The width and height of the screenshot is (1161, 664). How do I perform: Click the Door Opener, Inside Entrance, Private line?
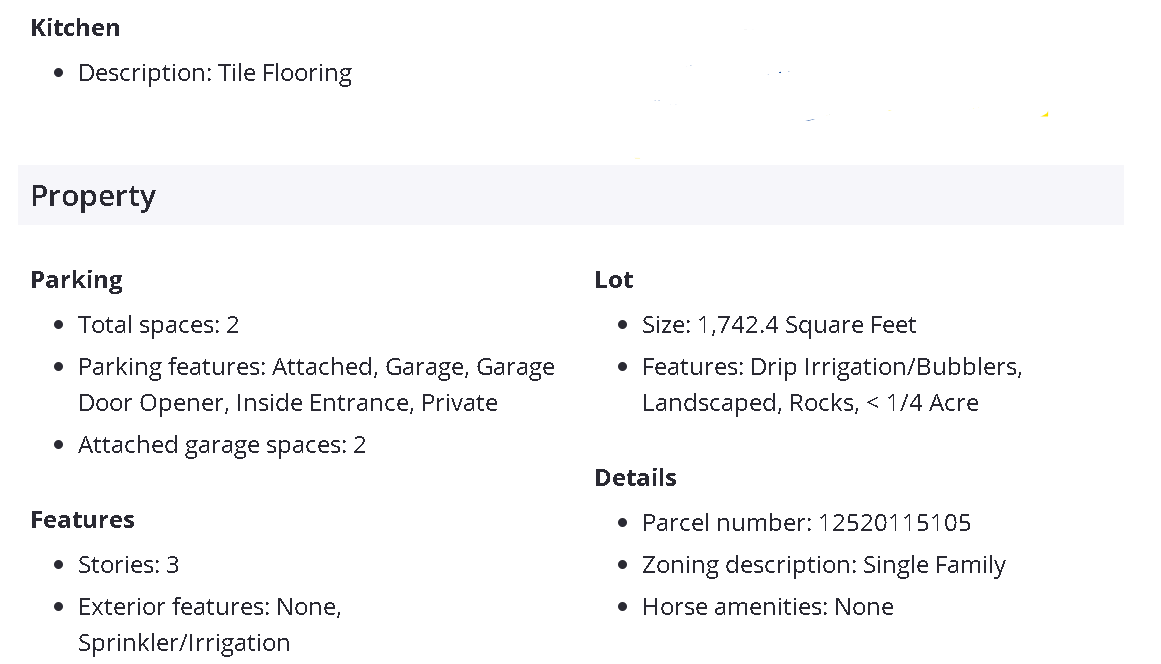coord(288,403)
